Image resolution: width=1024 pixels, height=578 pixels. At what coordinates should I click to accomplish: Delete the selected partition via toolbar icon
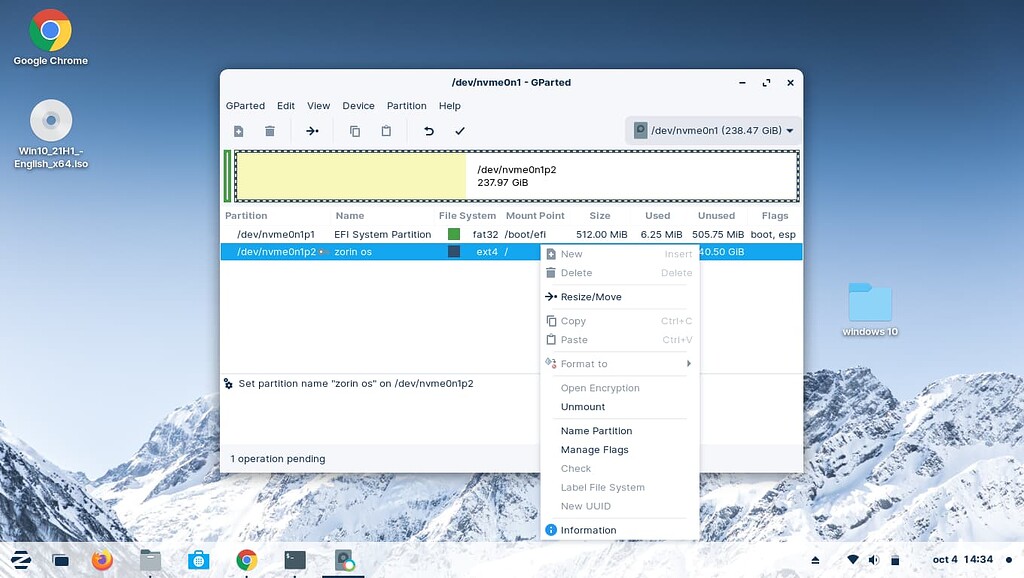[x=270, y=130]
